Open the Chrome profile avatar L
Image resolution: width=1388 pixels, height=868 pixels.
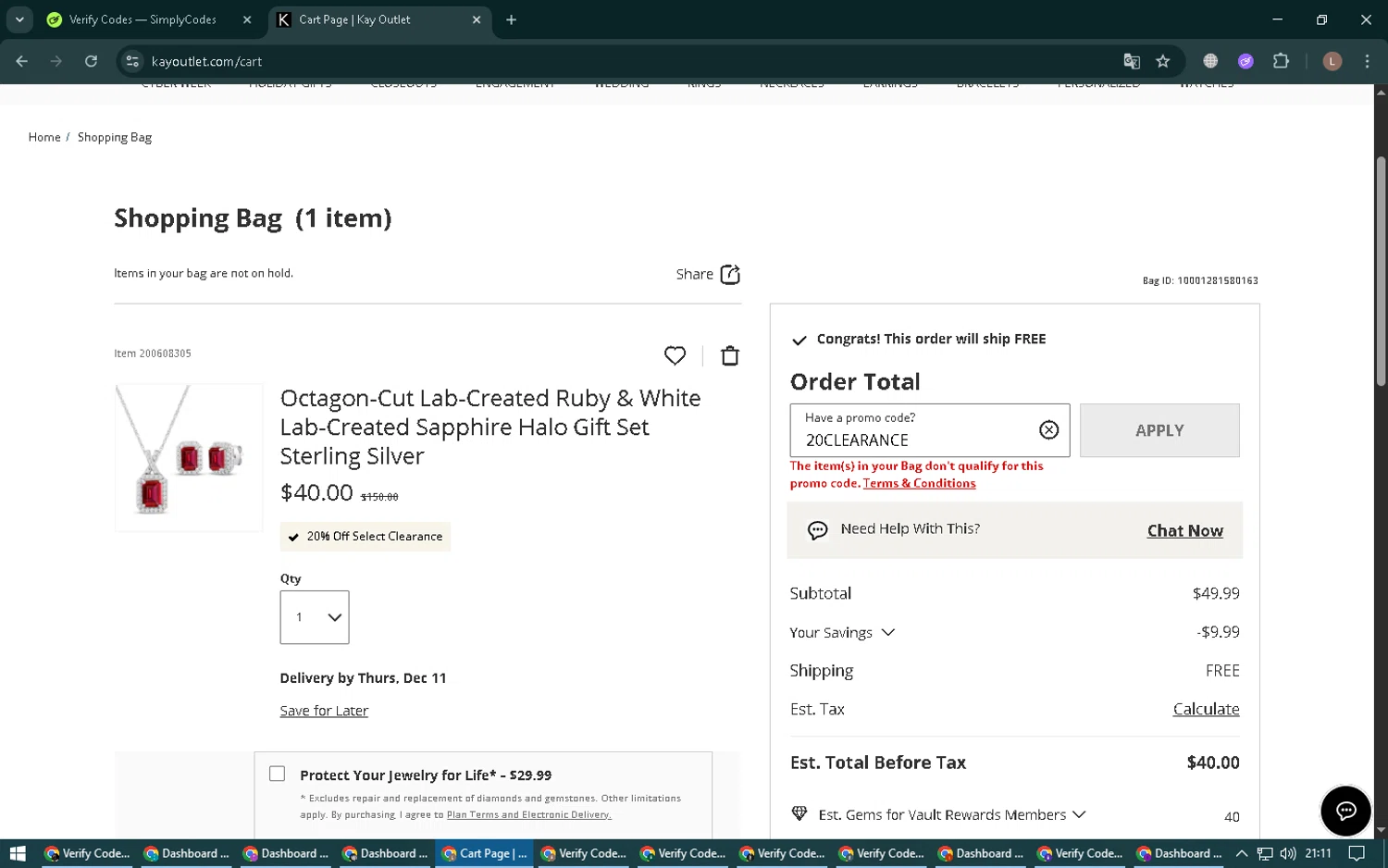[x=1332, y=61]
